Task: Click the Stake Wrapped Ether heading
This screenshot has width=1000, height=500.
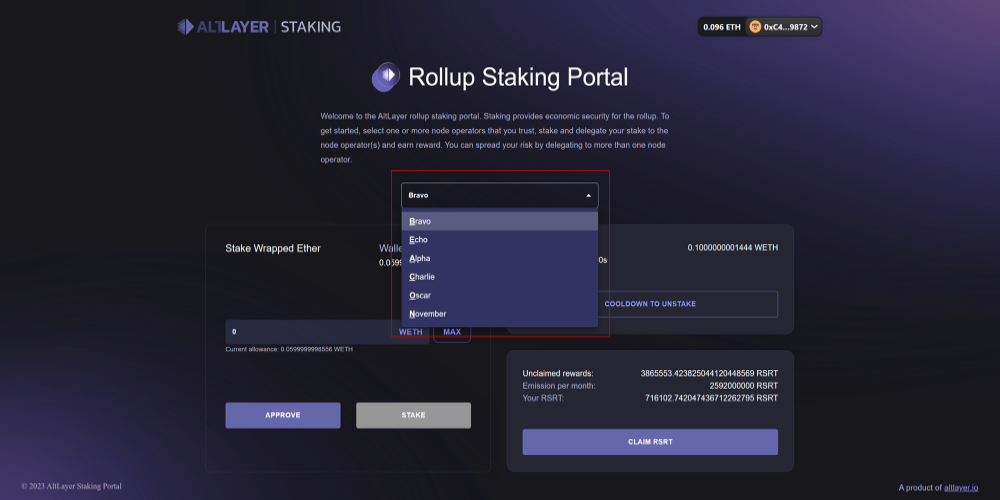Action: coord(273,248)
